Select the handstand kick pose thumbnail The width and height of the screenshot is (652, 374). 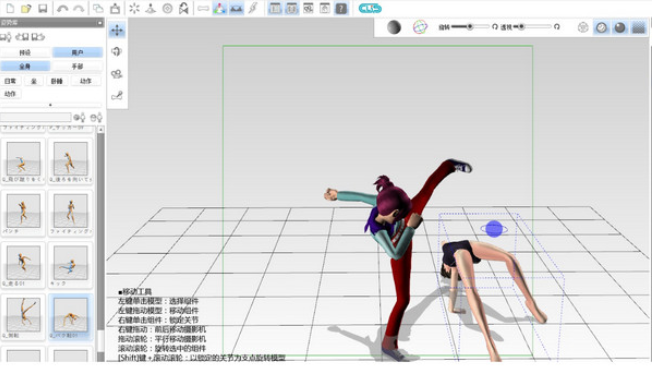point(23,317)
